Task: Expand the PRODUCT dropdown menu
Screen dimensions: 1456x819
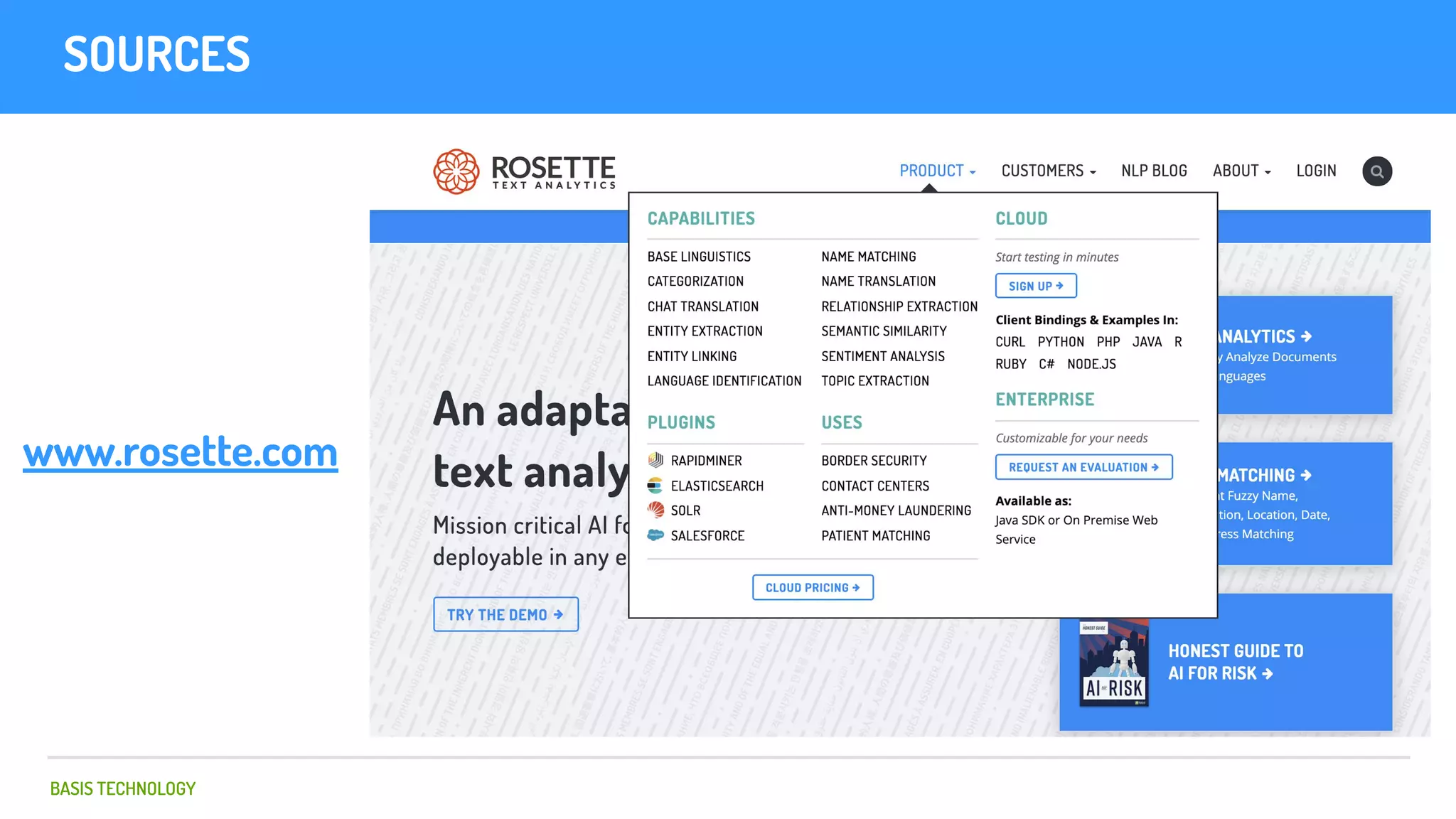Action: click(937, 171)
